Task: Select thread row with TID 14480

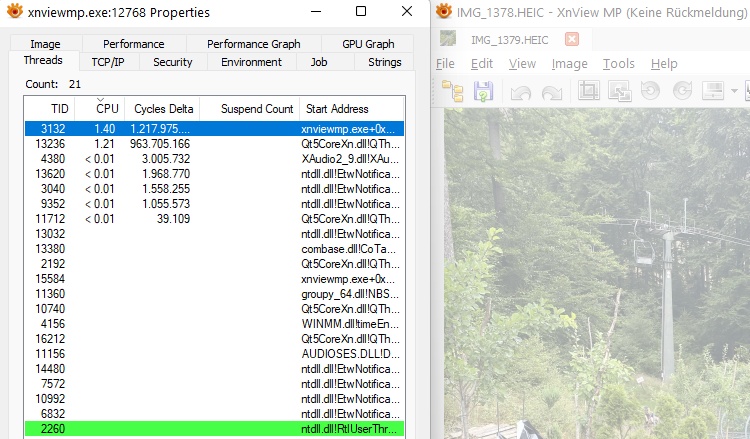Action: 214,369
